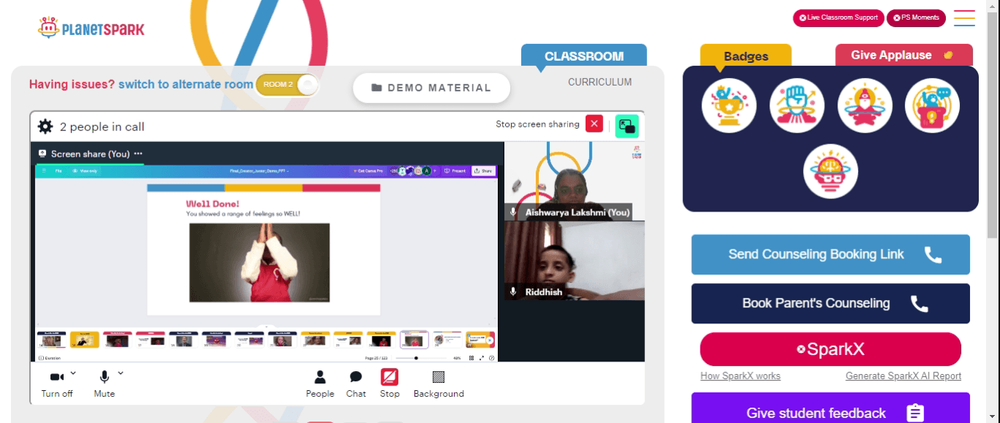Adjust the zoom slider in shared Canva
Screen dimensions: 1000x423
click(x=418, y=358)
